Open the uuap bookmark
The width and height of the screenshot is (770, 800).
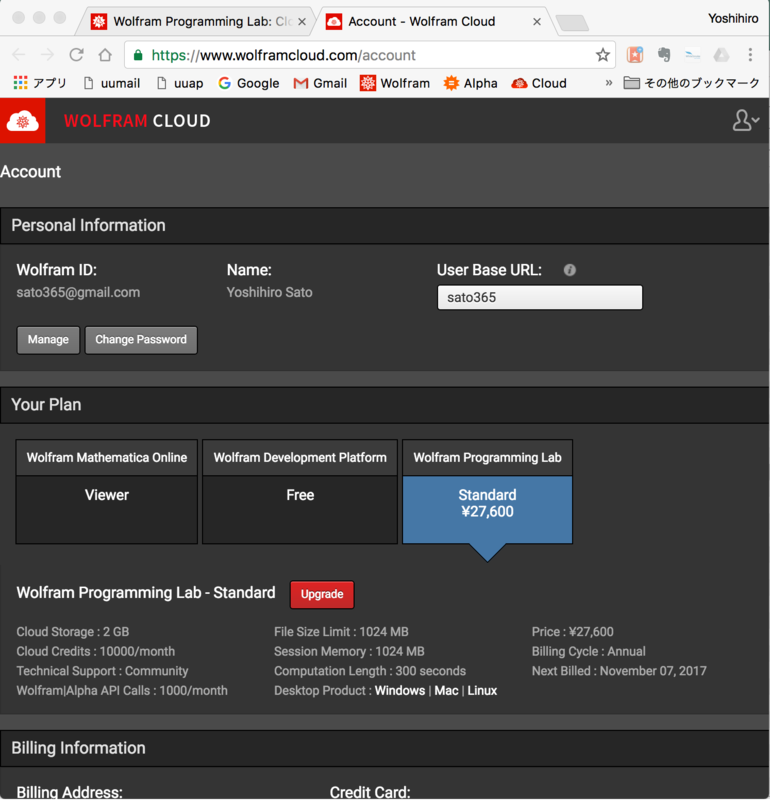[x=180, y=83]
